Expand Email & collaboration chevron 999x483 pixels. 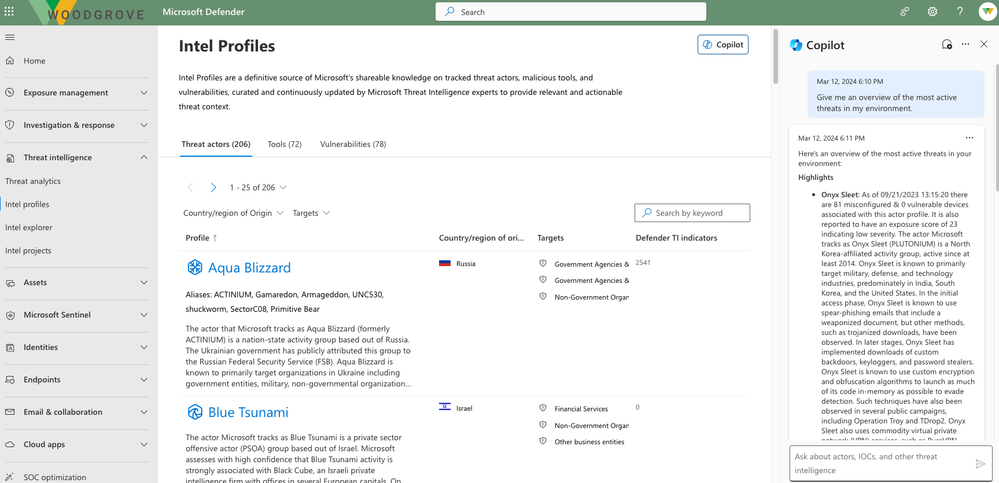click(x=144, y=412)
